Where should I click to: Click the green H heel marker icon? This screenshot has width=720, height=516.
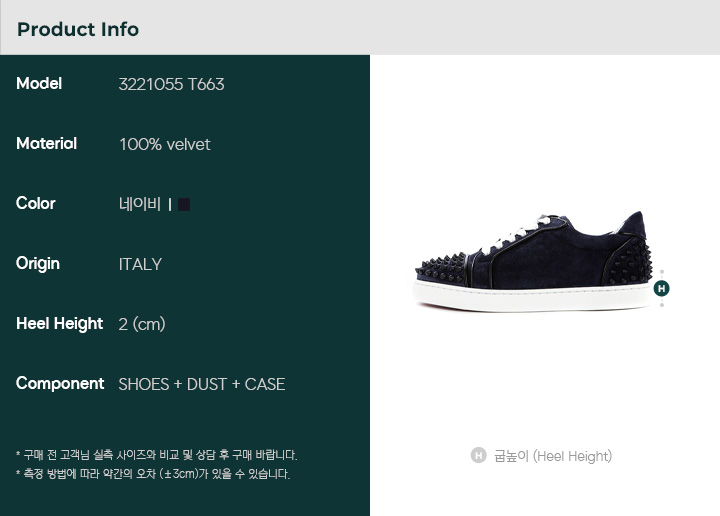(x=661, y=288)
